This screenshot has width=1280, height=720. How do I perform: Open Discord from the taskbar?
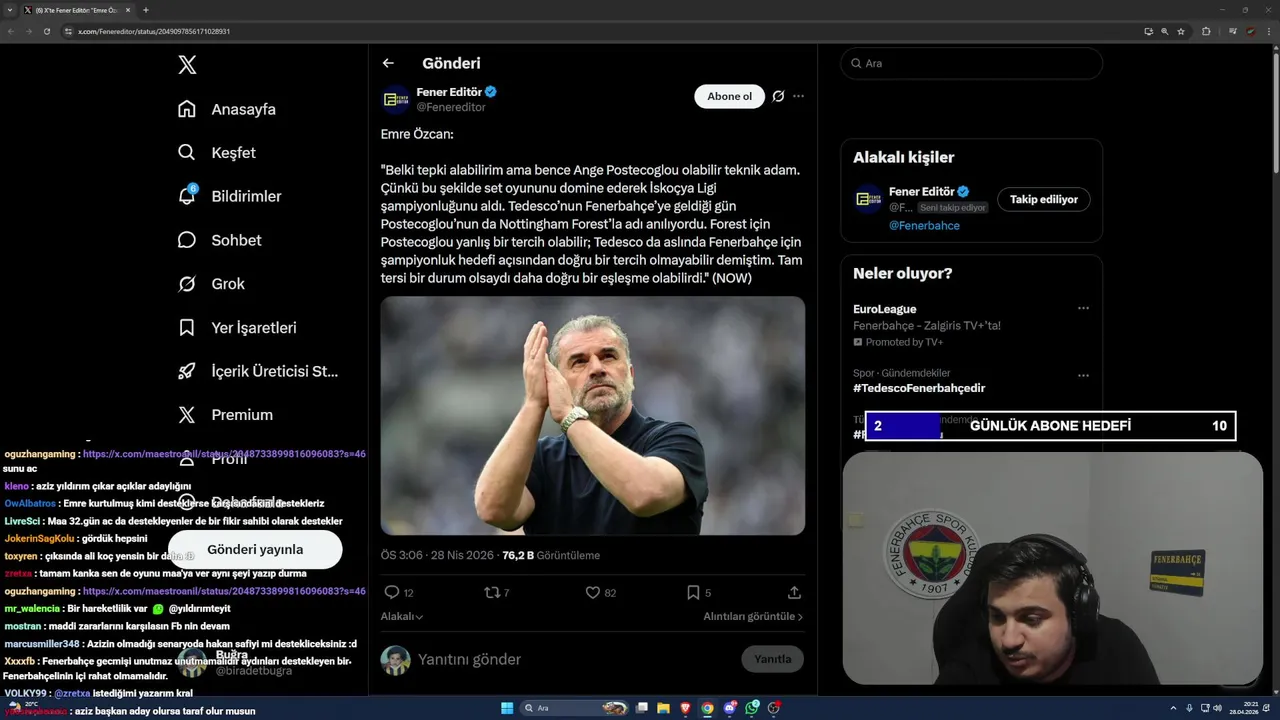pos(730,708)
